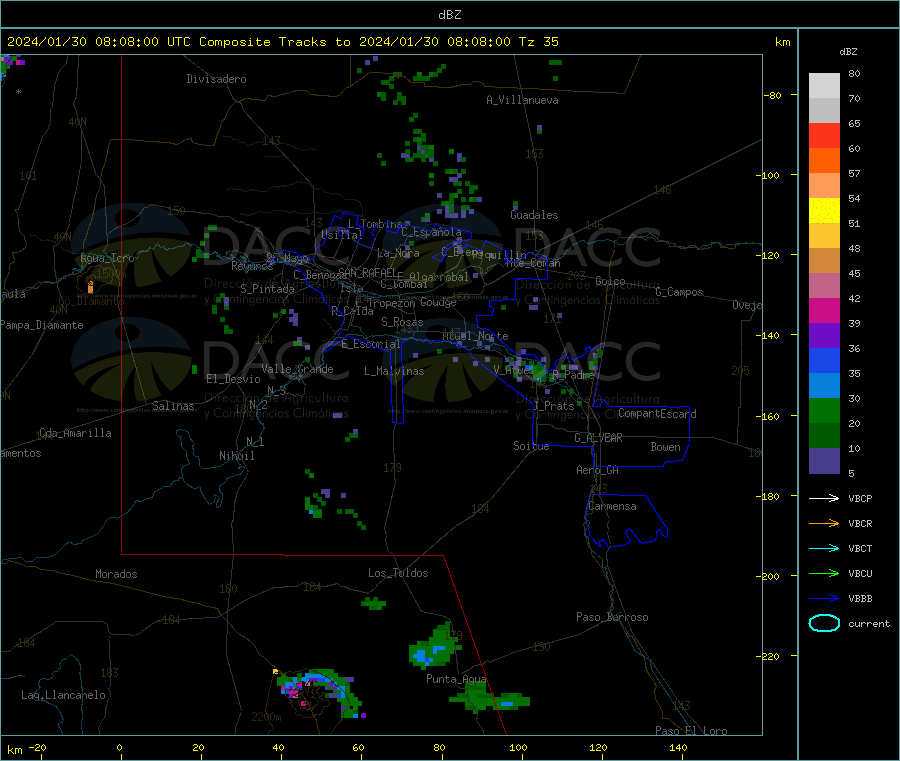Select the royal blue swatch in dBZ scale
The width and height of the screenshot is (900, 761).
tap(824, 360)
